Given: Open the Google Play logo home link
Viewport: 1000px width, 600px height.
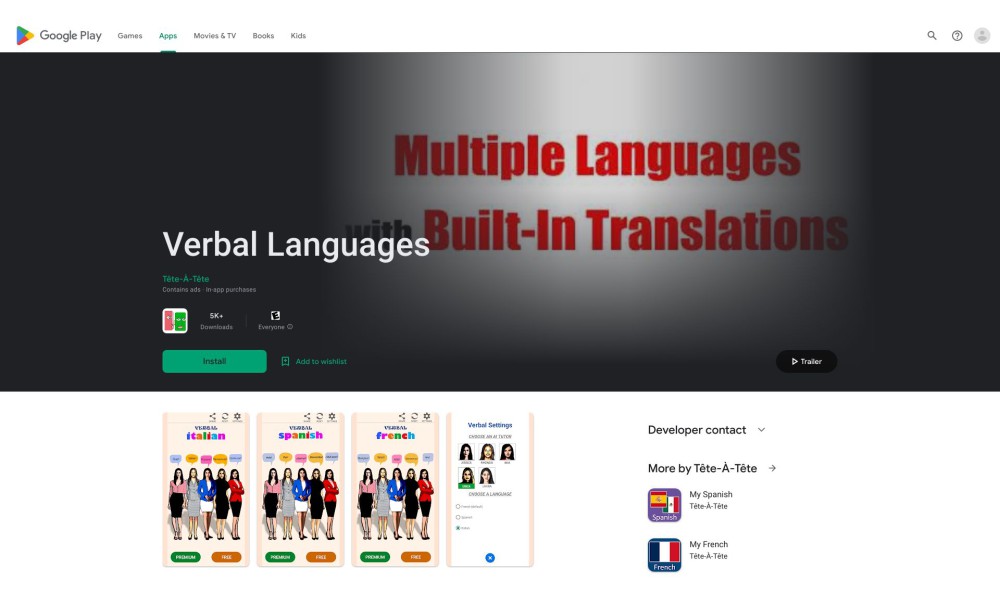Looking at the screenshot, I should 59,36.
